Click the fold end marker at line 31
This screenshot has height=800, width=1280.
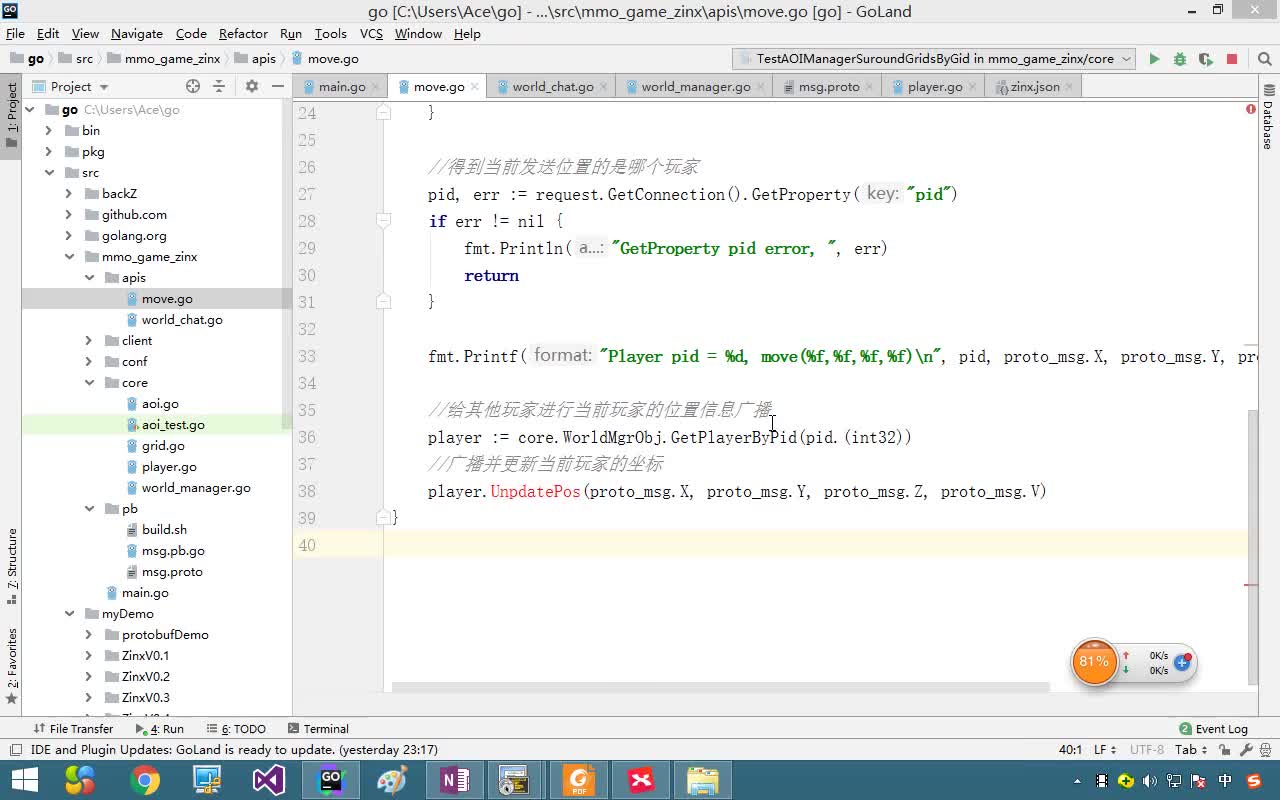[383, 302]
